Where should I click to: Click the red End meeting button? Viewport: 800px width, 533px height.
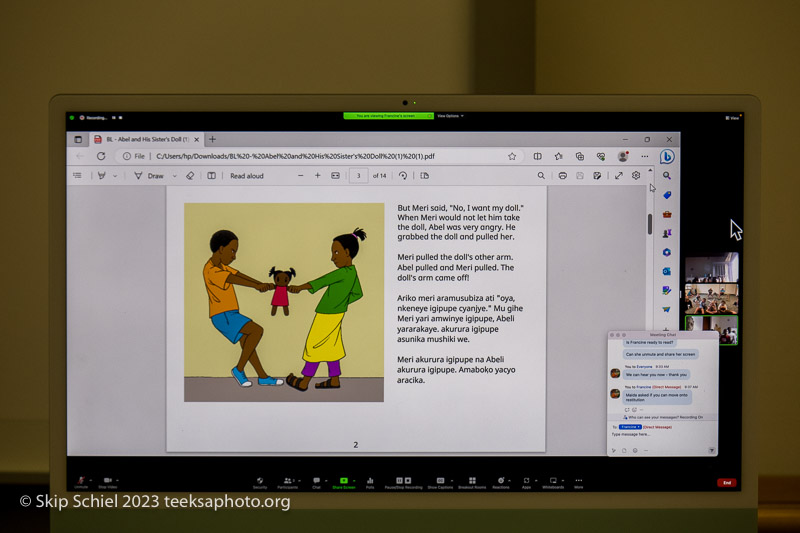pyautogui.click(x=727, y=483)
